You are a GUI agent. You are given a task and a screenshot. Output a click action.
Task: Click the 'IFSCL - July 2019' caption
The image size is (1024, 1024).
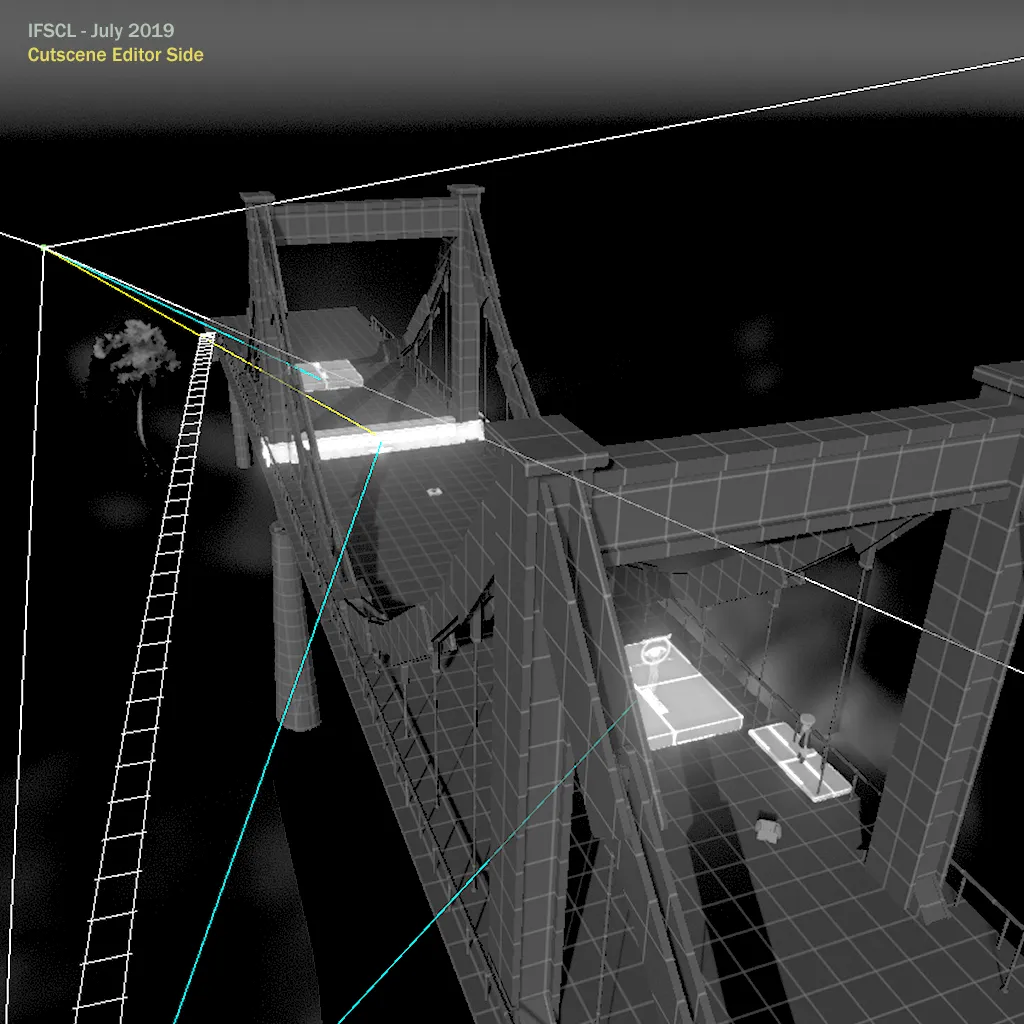pos(101,31)
